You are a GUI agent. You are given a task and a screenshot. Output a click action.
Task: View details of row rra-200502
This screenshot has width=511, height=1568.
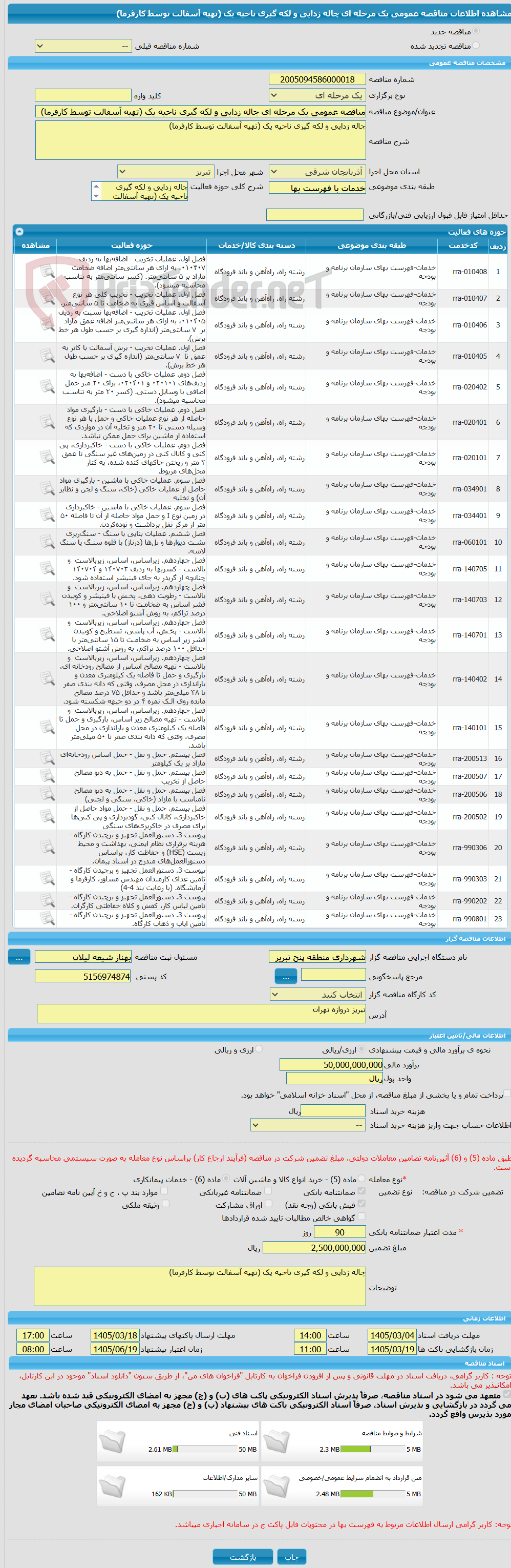[x=47, y=816]
